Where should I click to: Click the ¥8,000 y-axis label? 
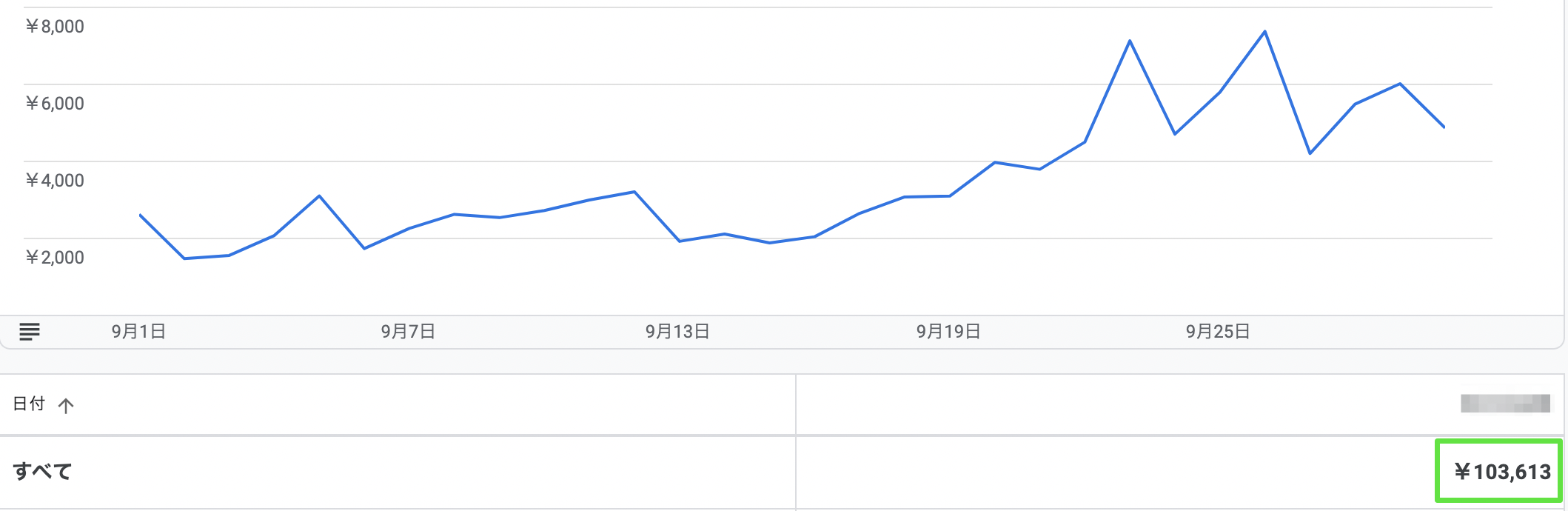(55, 27)
